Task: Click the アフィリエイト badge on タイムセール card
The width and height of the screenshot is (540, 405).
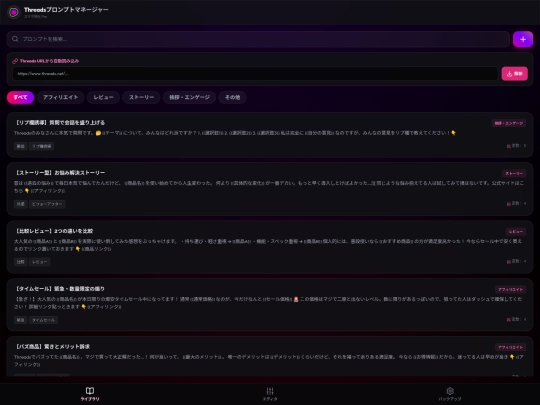Action: pos(510,289)
